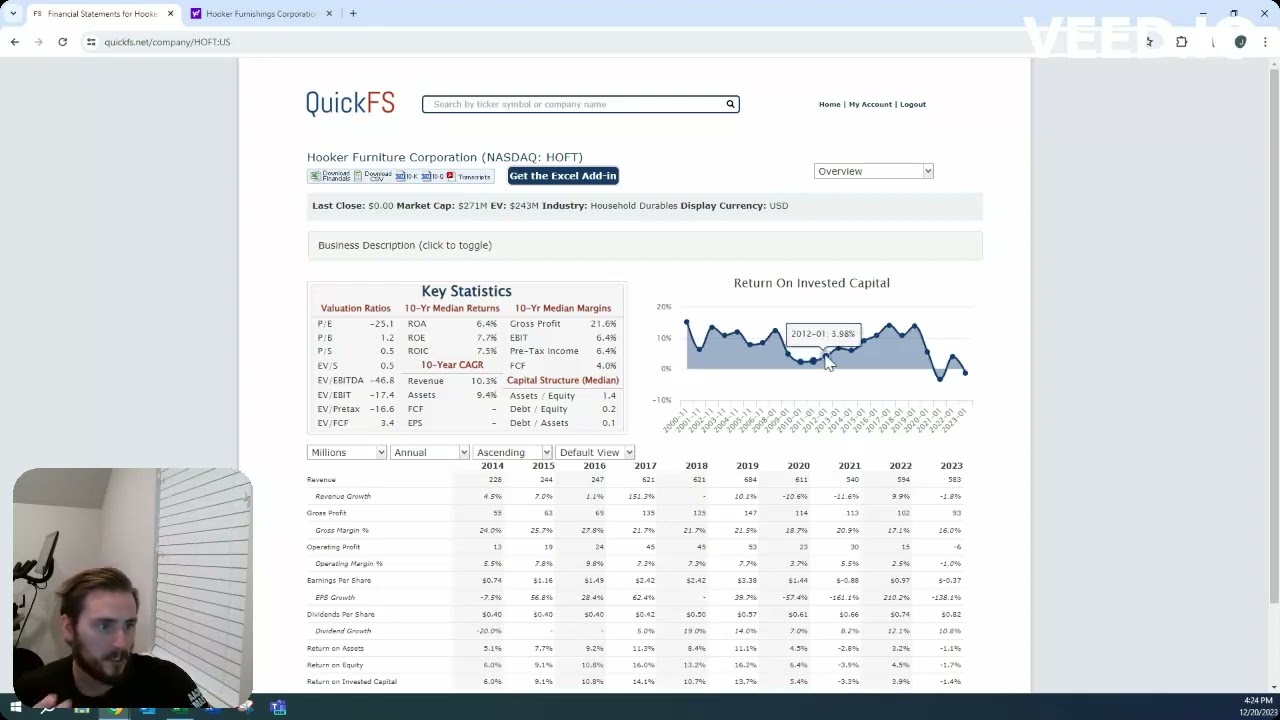Click the search magnifier icon
Screen dimensions: 1280x720
point(730,104)
